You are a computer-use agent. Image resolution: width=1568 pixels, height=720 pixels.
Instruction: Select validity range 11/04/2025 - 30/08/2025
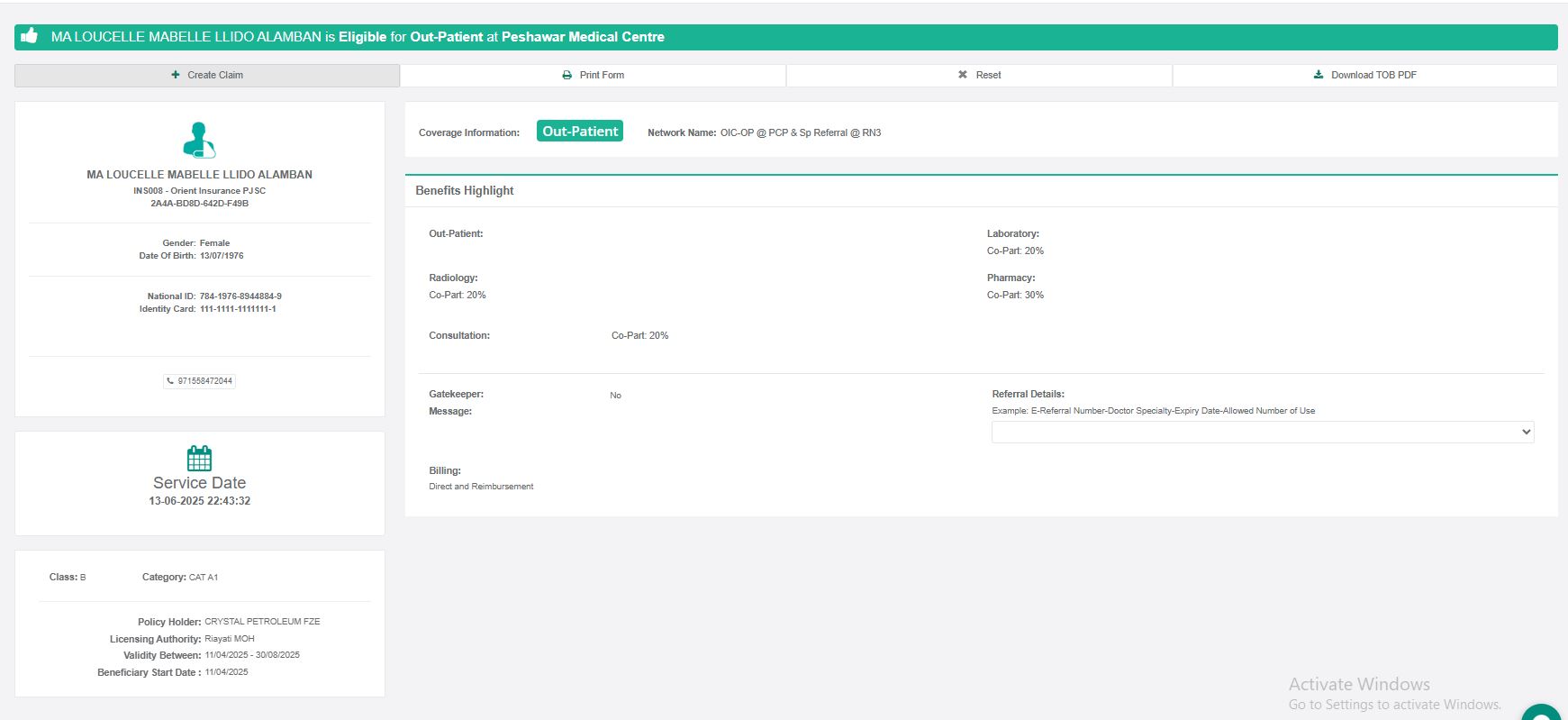(x=252, y=655)
